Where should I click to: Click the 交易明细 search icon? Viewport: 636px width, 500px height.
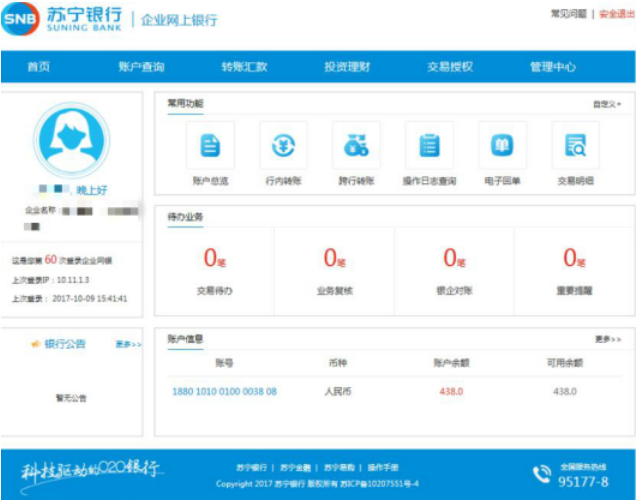point(575,146)
